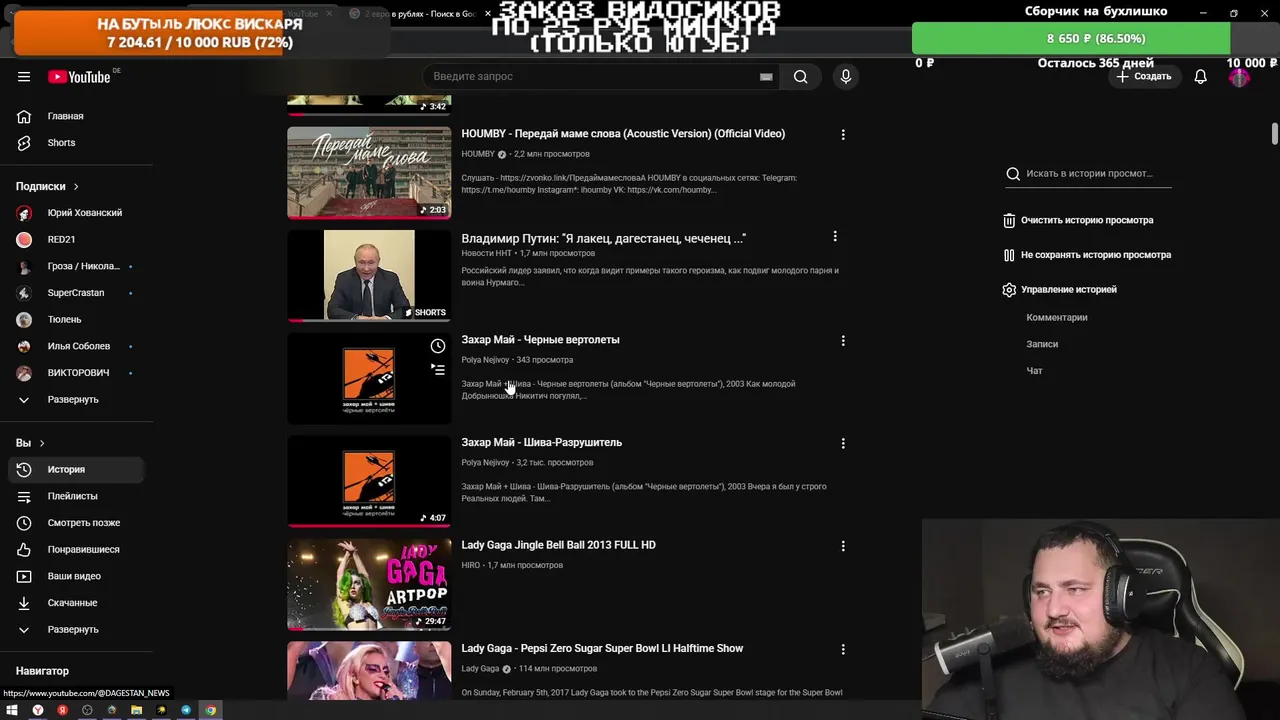1280x720 pixels.
Task: Click Chrome icon in taskbar
Action: pos(210,711)
